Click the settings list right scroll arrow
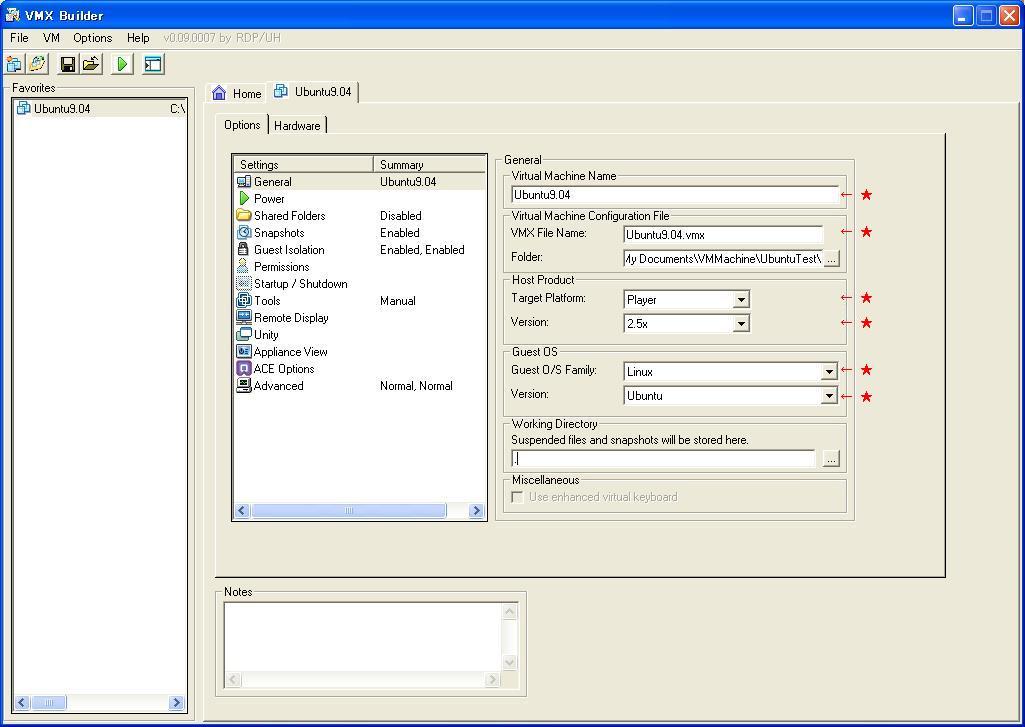This screenshot has width=1025, height=727. pos(477,511)
